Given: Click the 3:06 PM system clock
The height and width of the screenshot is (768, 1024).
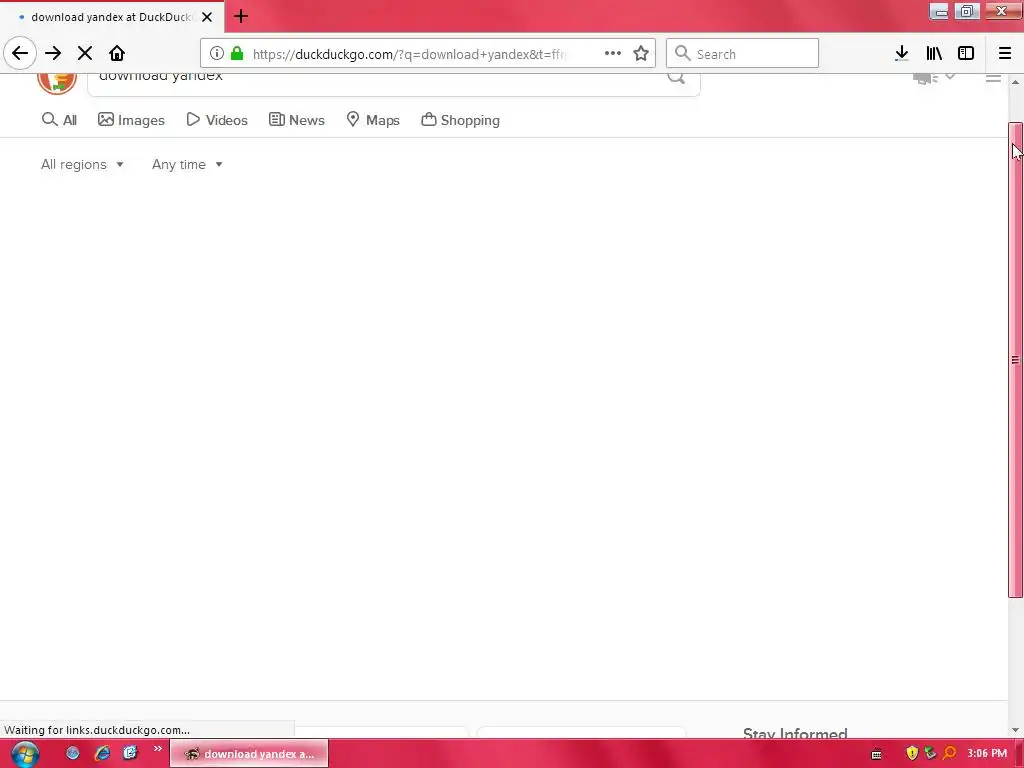Looking at the screenshot, I should coord(987,754).
